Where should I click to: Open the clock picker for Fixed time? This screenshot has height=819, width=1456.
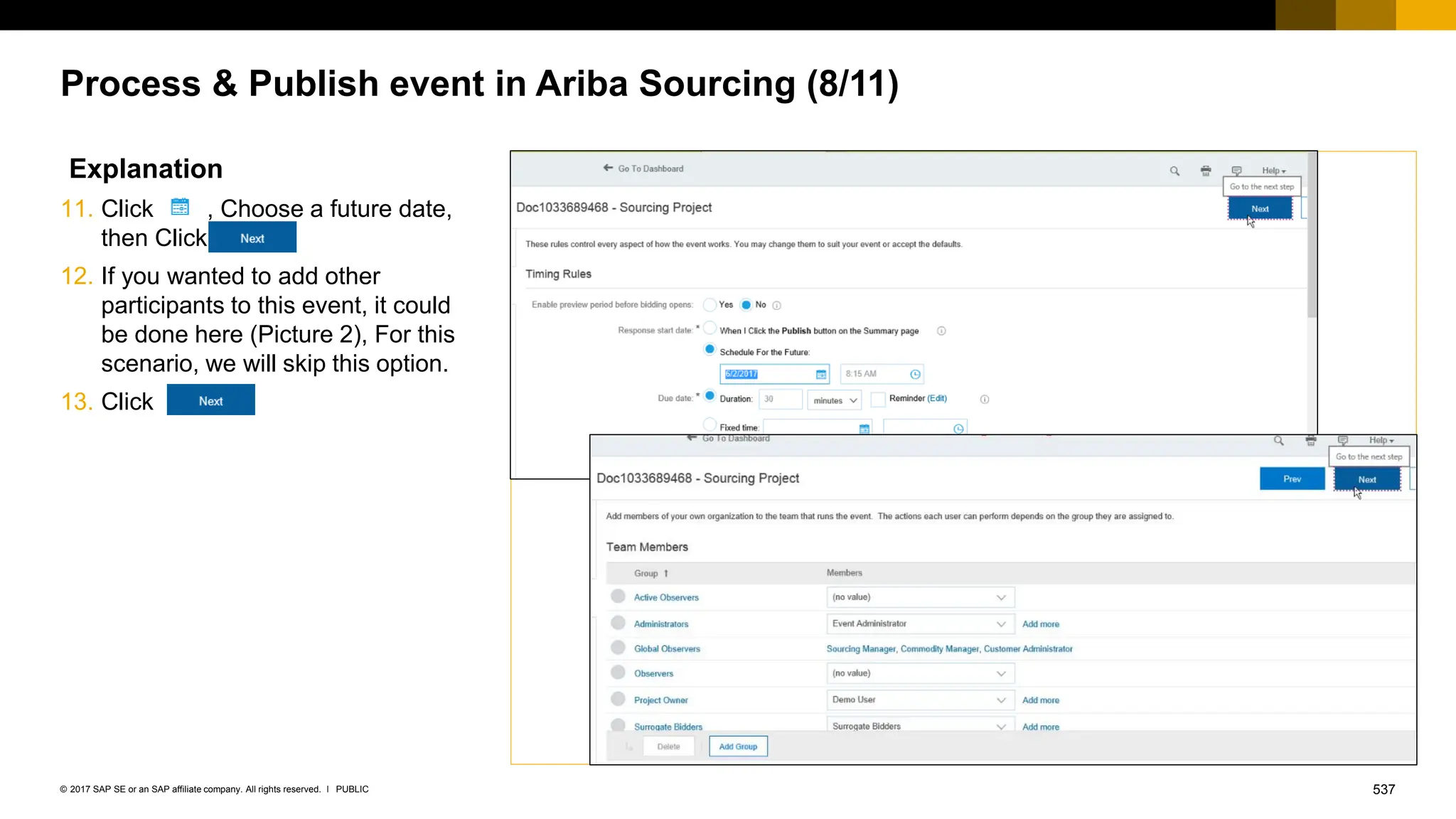click(x=958, y=429)
